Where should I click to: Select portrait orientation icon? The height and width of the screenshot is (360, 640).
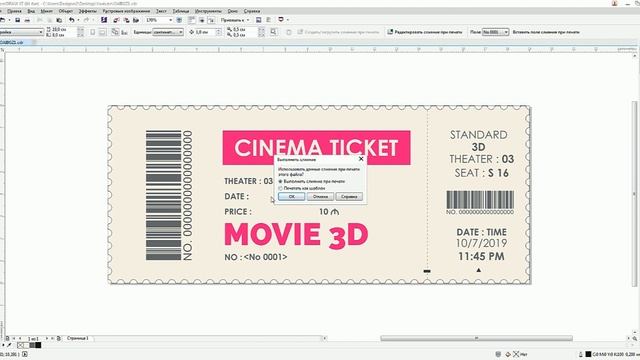click(x=93, y=32)
